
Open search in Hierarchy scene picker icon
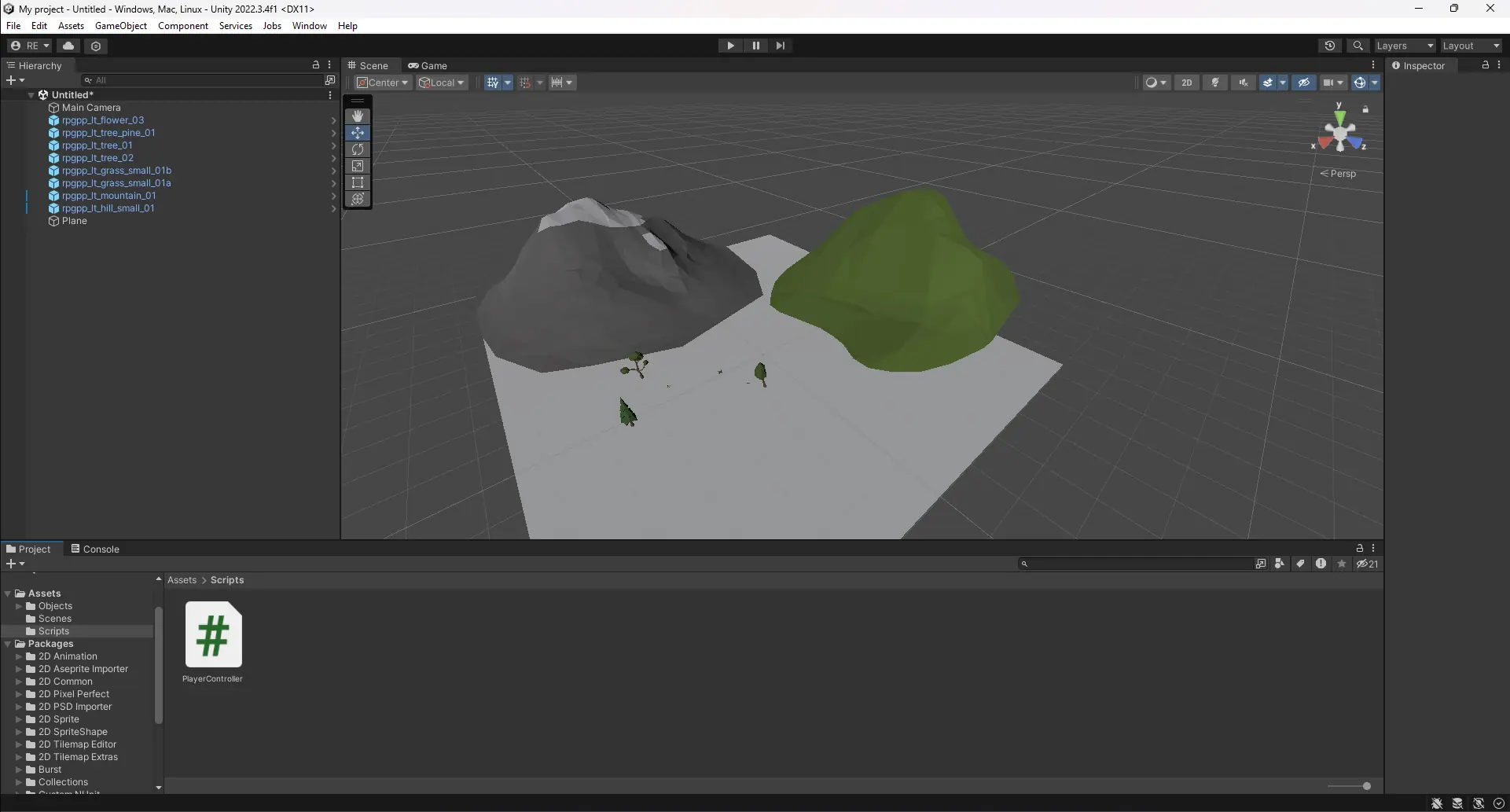(x=329, y=80)
